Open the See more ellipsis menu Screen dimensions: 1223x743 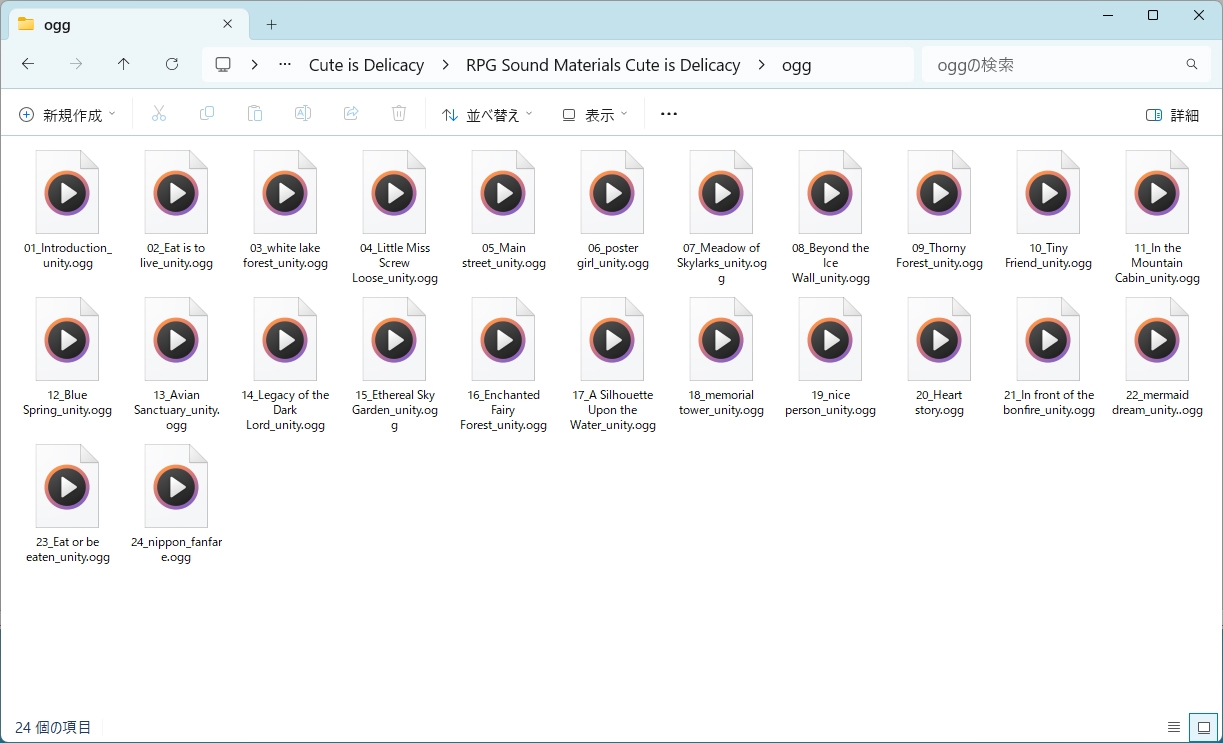click(669, 114)
